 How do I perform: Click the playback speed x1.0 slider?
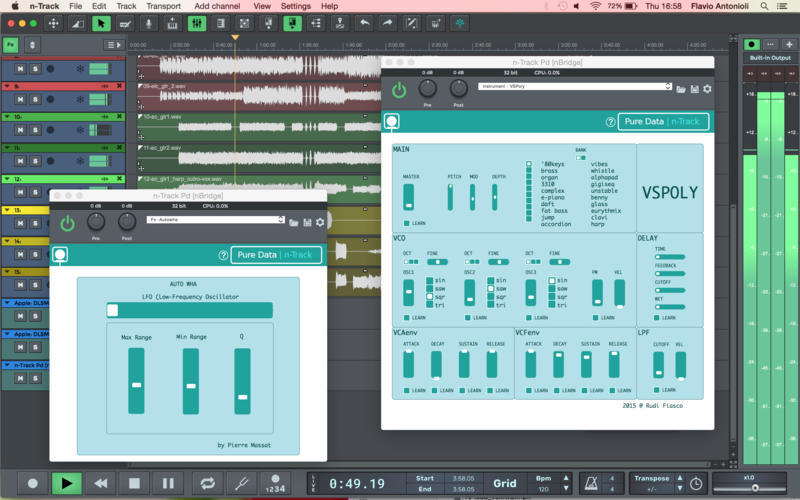pyautogui.click(x=749, y=488)
